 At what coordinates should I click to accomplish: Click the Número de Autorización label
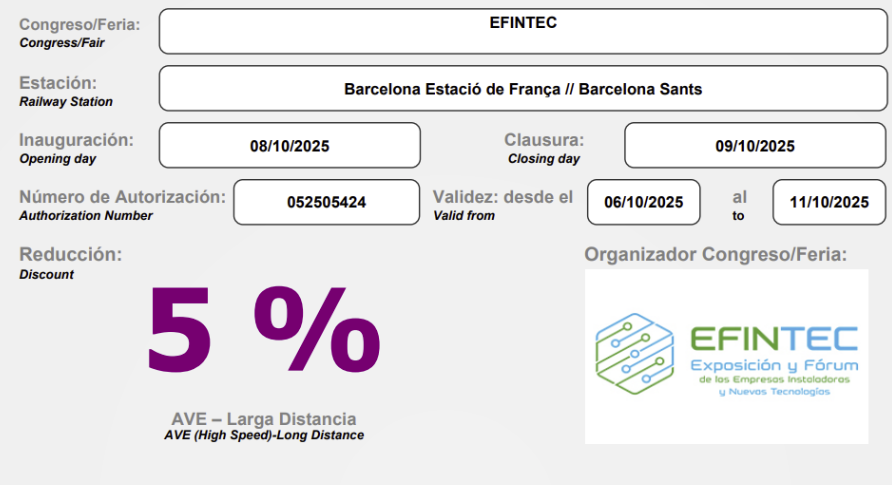click(x=122, y=197)
